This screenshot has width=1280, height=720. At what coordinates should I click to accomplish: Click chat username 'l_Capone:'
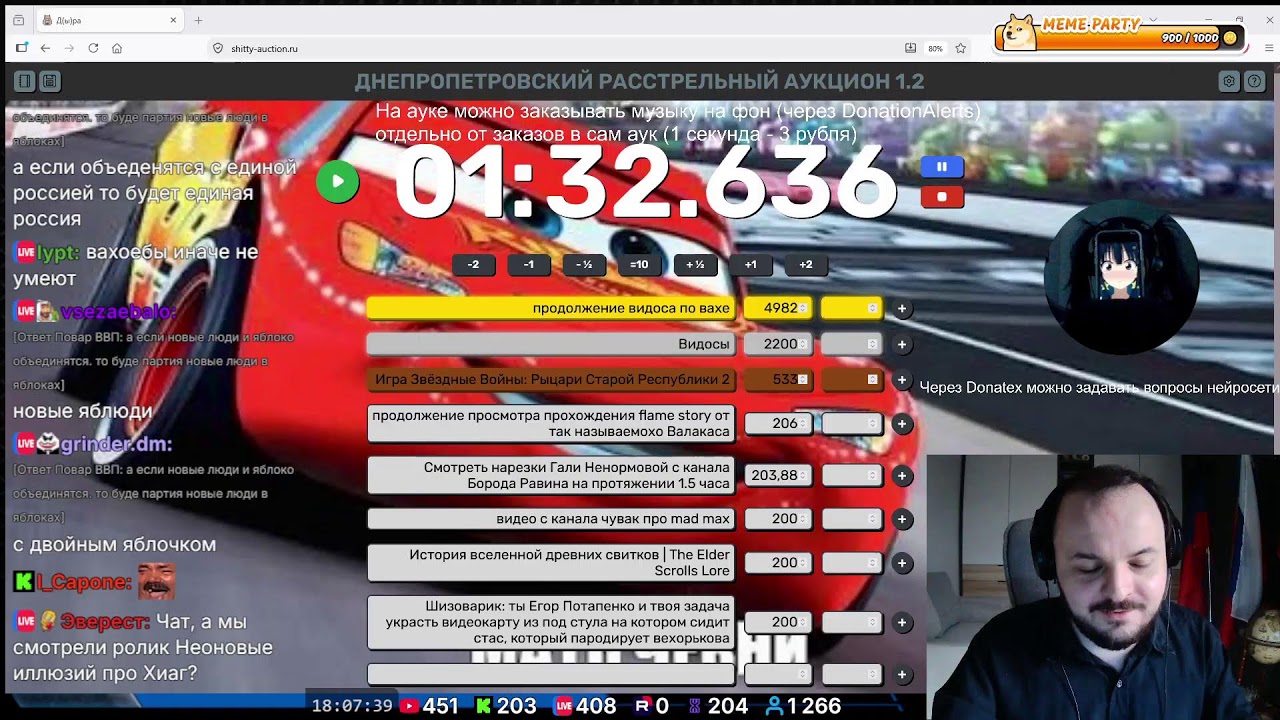(x=85, y=582)
